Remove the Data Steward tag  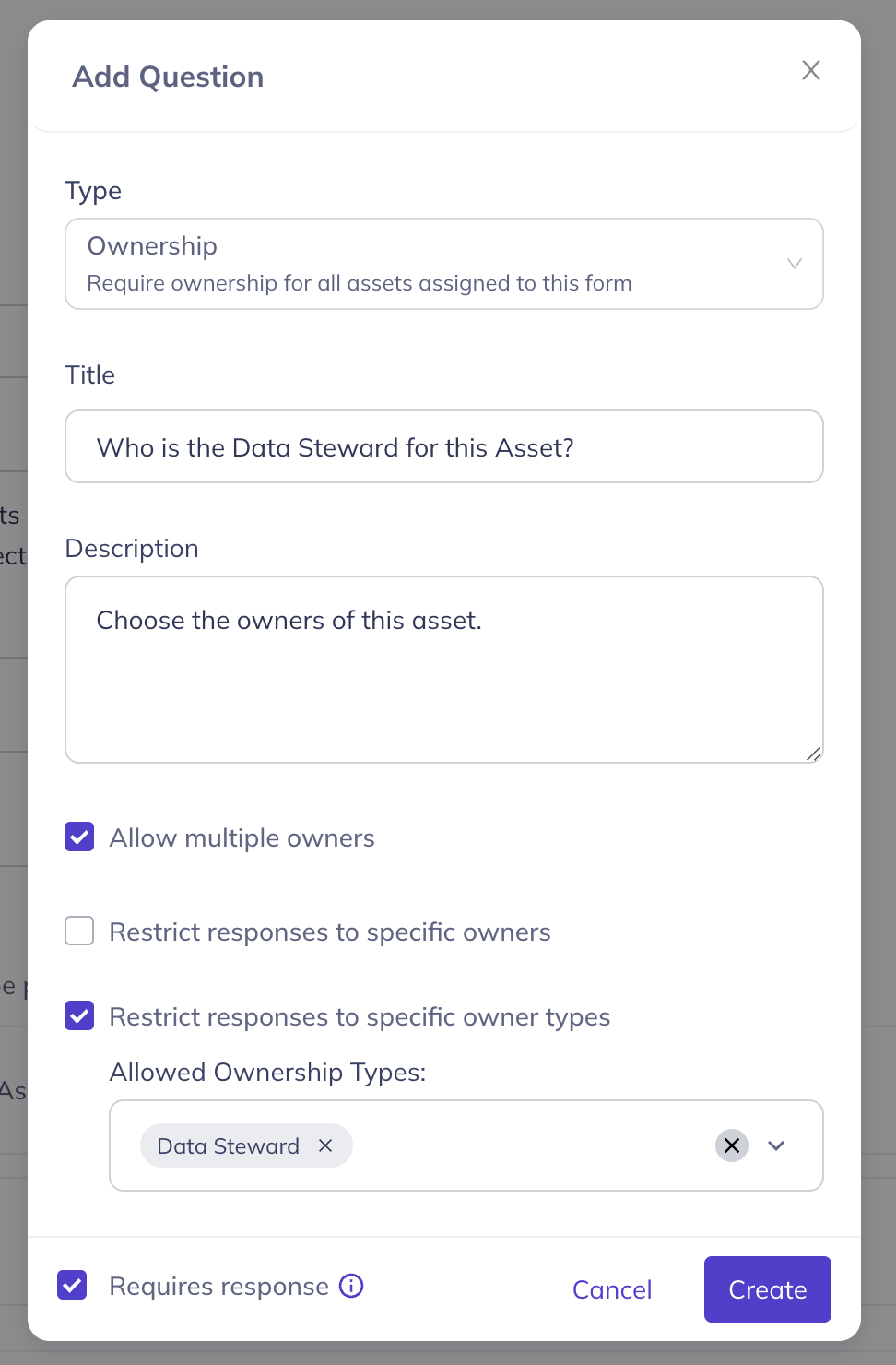pyautogui.click(x=325, y=1145)
